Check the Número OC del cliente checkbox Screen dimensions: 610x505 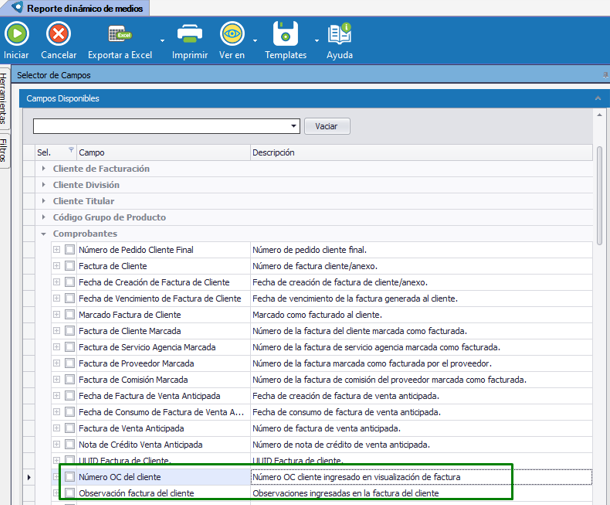coord(70,478)
